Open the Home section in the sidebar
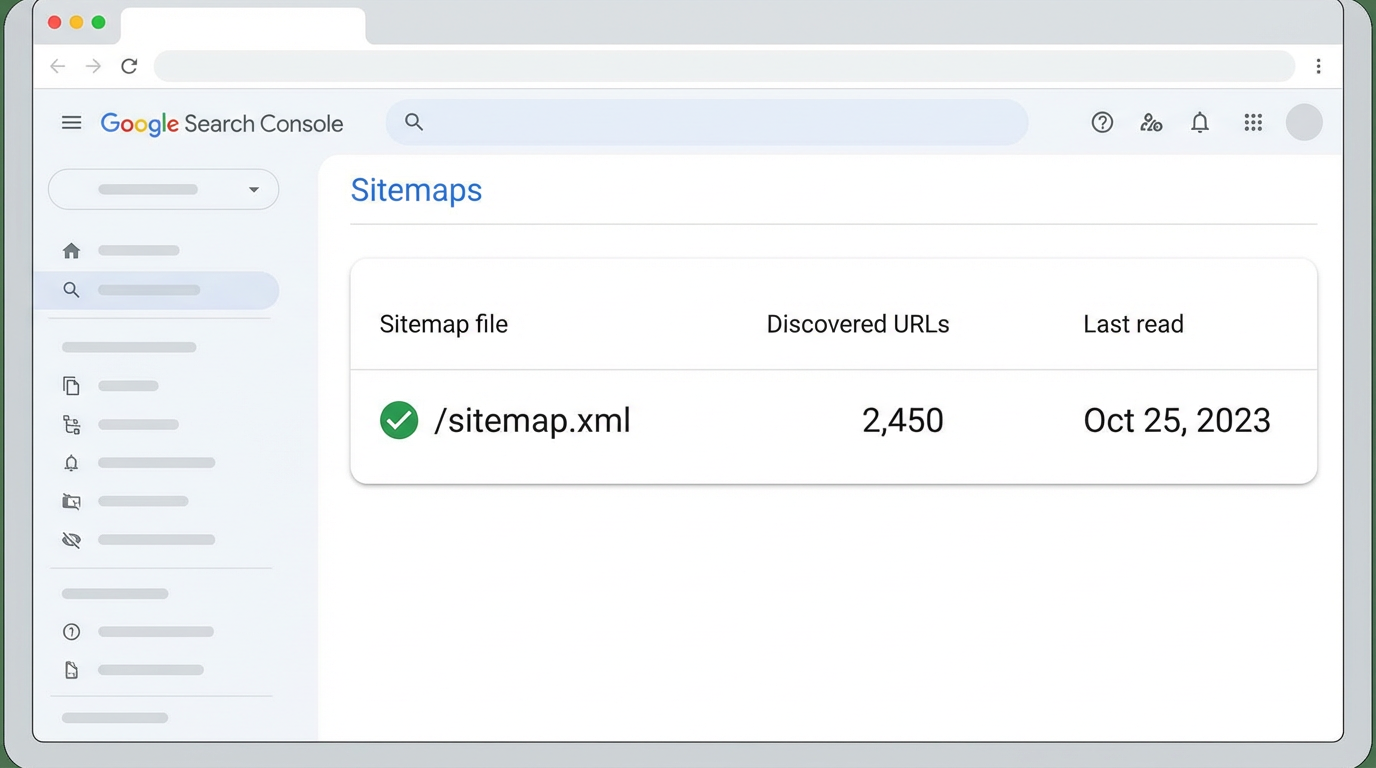The width and height of the screenshot is (1376, 768). coord(71,250)
